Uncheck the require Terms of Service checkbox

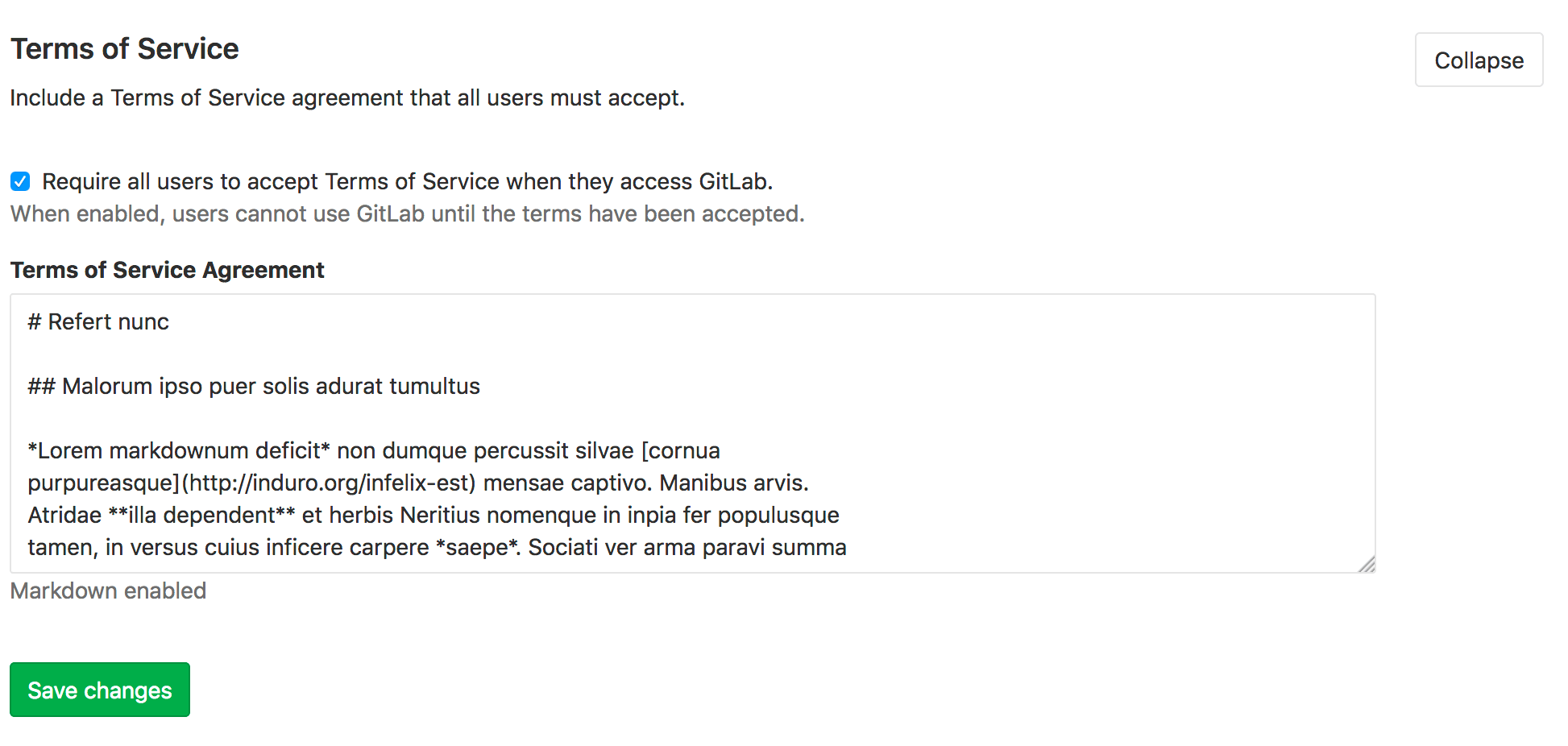tap(20, 181)
